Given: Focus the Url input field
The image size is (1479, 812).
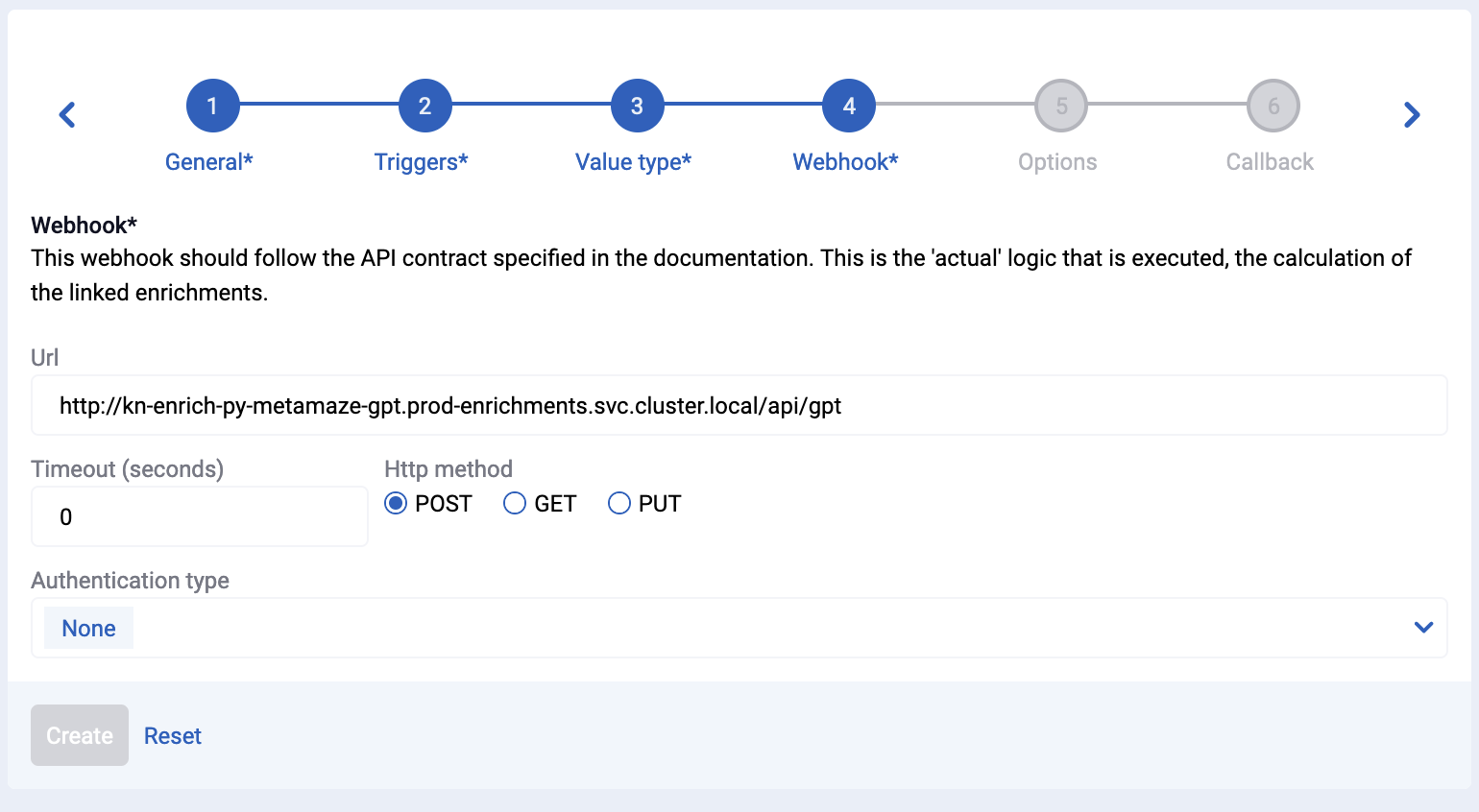Looking at the screenshot, I should point(739,405).
